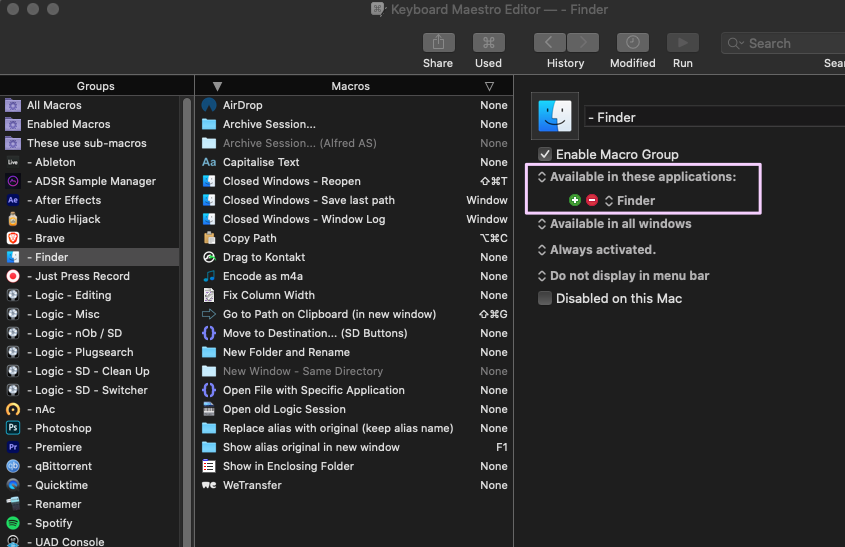The image size is (845, 547).
Task: Click the large Finder group icon well
Action: point(555,116)
